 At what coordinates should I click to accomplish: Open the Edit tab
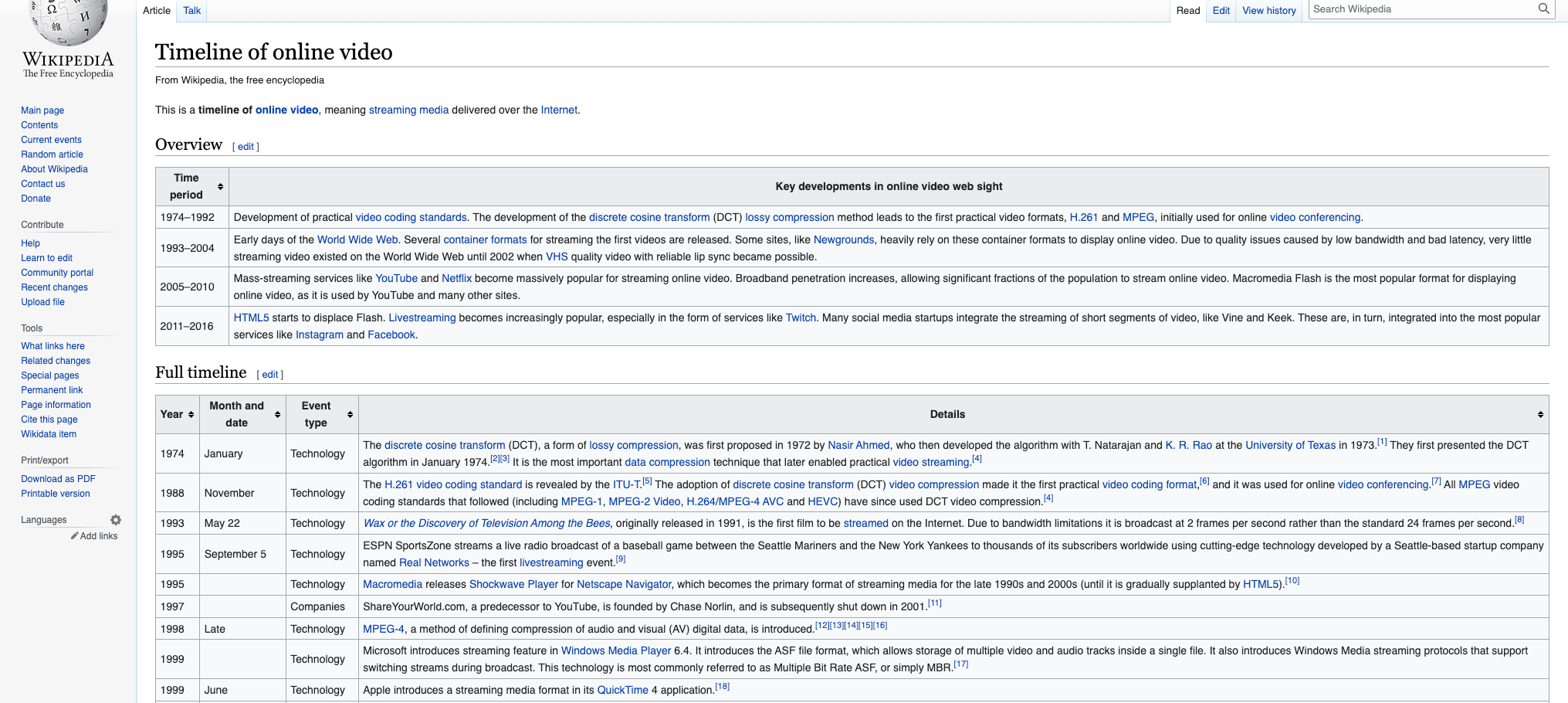click(1221, 11)
